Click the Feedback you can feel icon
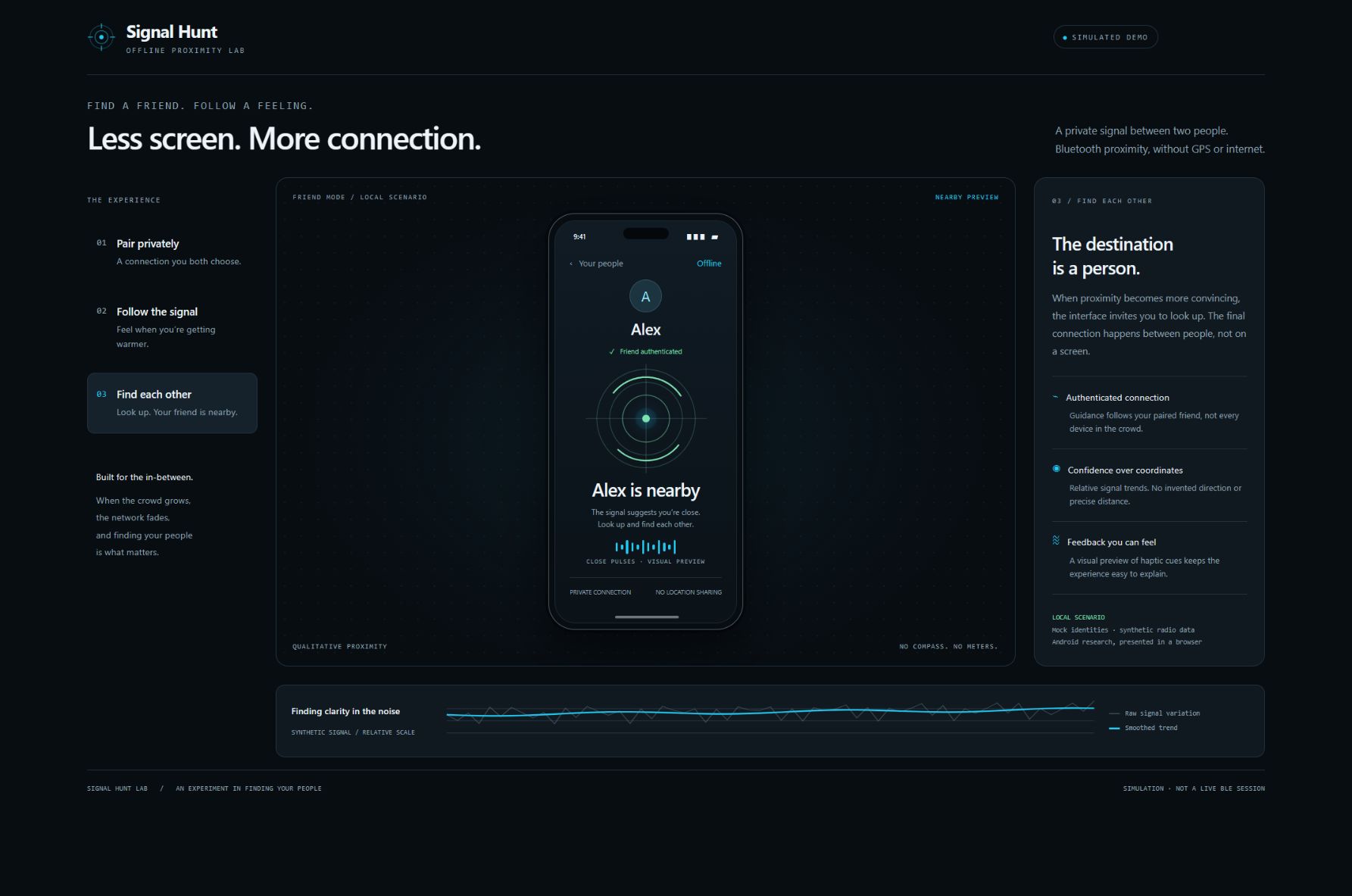1352x896 pixels. coord(1056,541)
